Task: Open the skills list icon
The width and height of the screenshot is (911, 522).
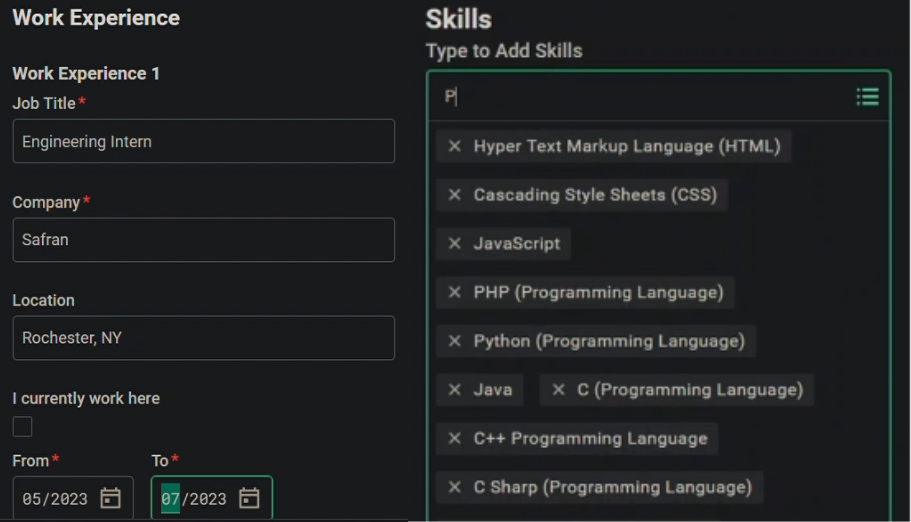Action: click(x=867, y=96)
